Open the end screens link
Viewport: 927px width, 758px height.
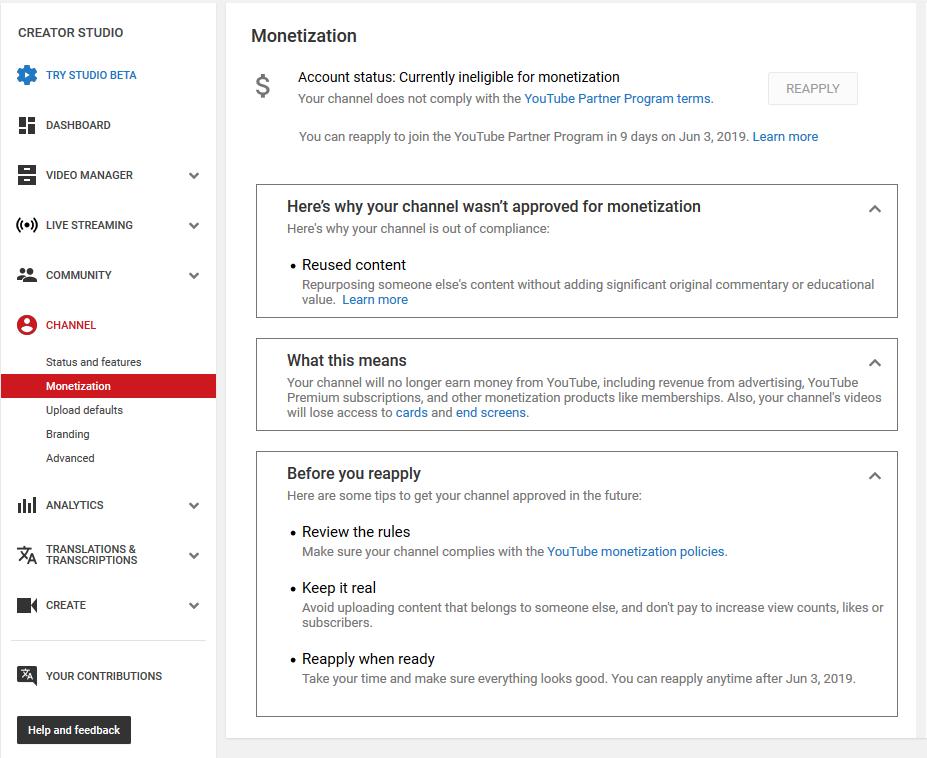[x=491, y=413]
